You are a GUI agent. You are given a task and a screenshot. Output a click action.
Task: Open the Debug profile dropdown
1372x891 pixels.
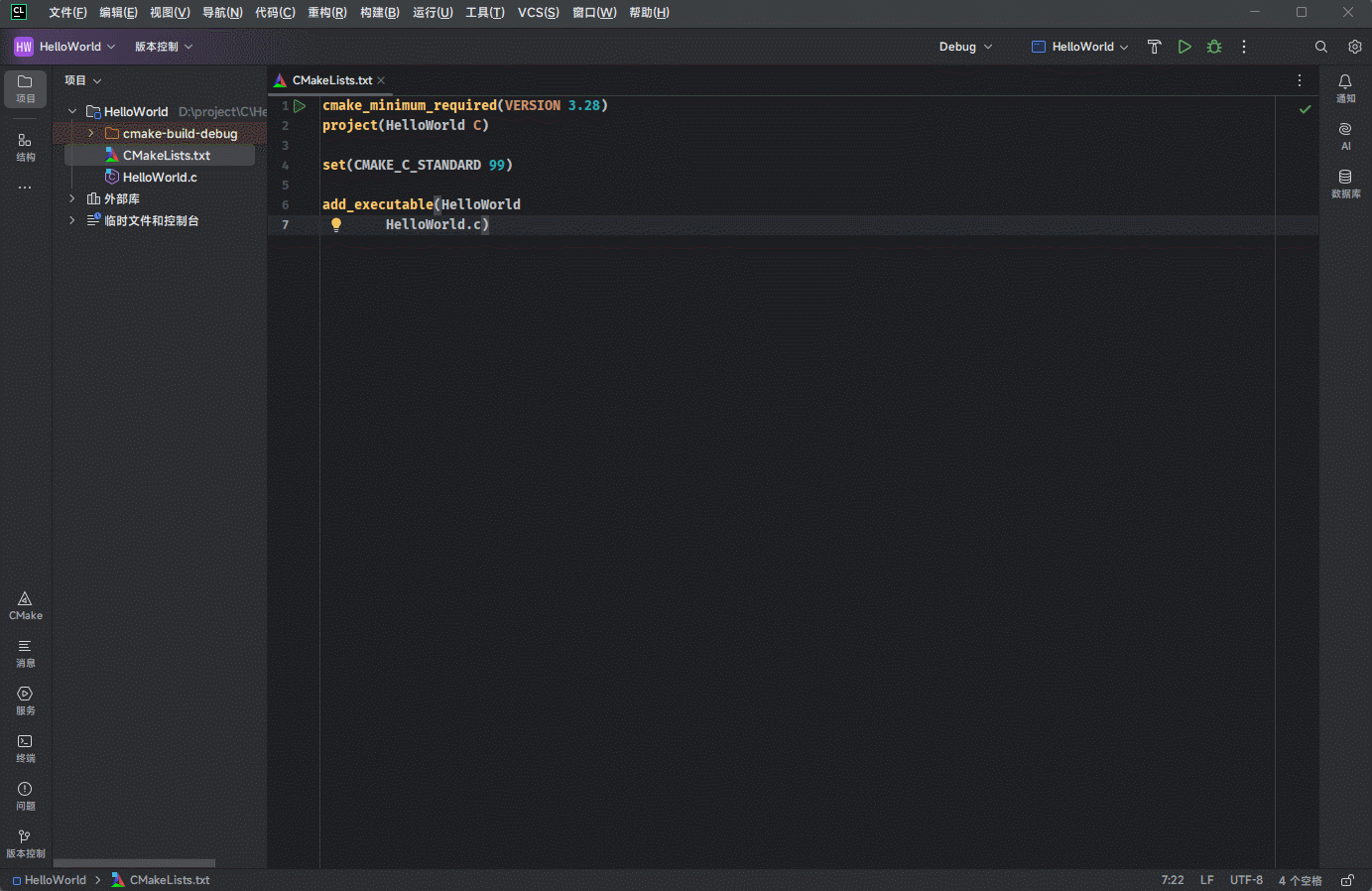click(965, 47)
